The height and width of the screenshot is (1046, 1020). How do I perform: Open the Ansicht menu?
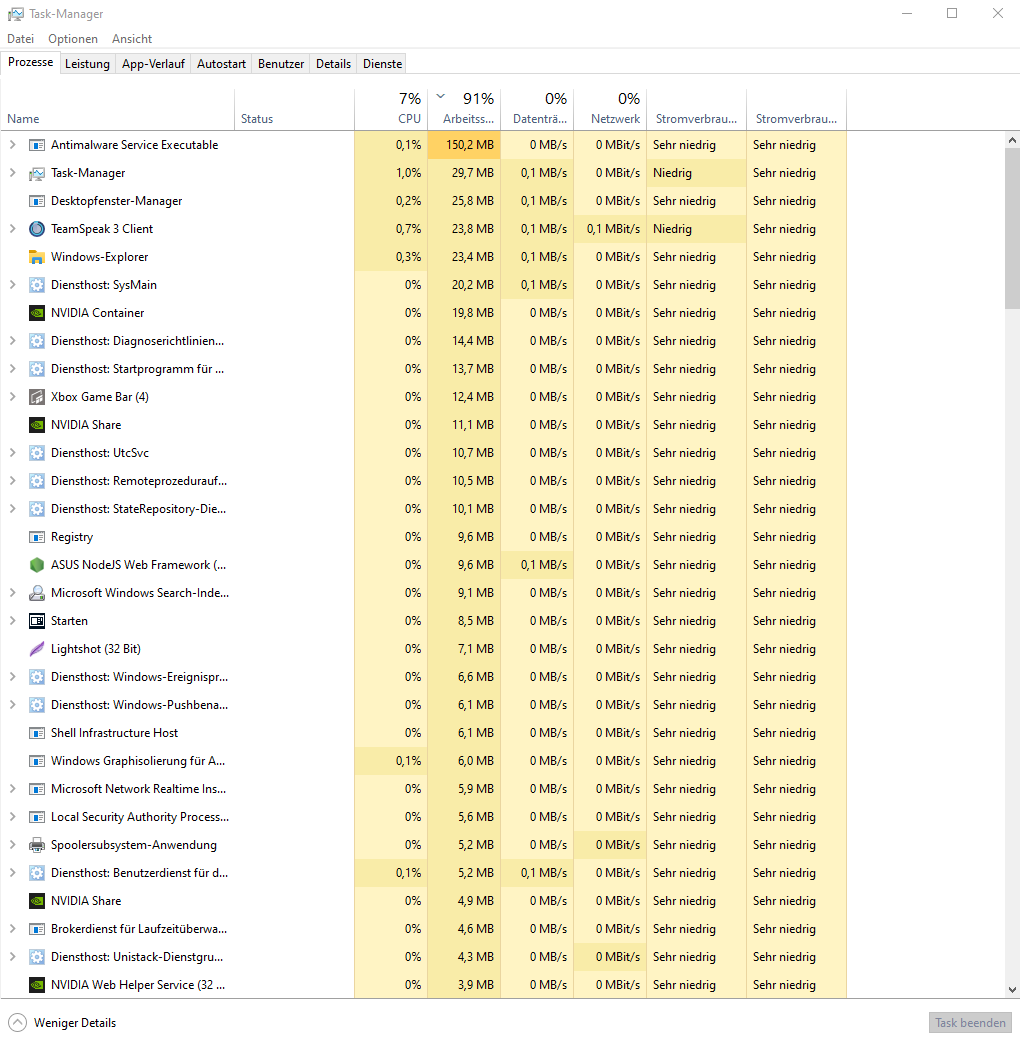click(132, 39)
